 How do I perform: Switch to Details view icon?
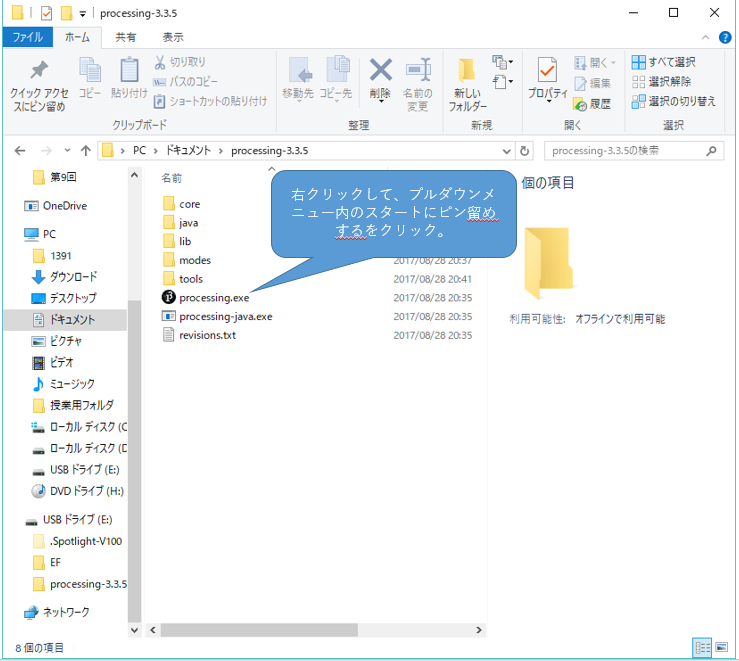click(702, 648)
